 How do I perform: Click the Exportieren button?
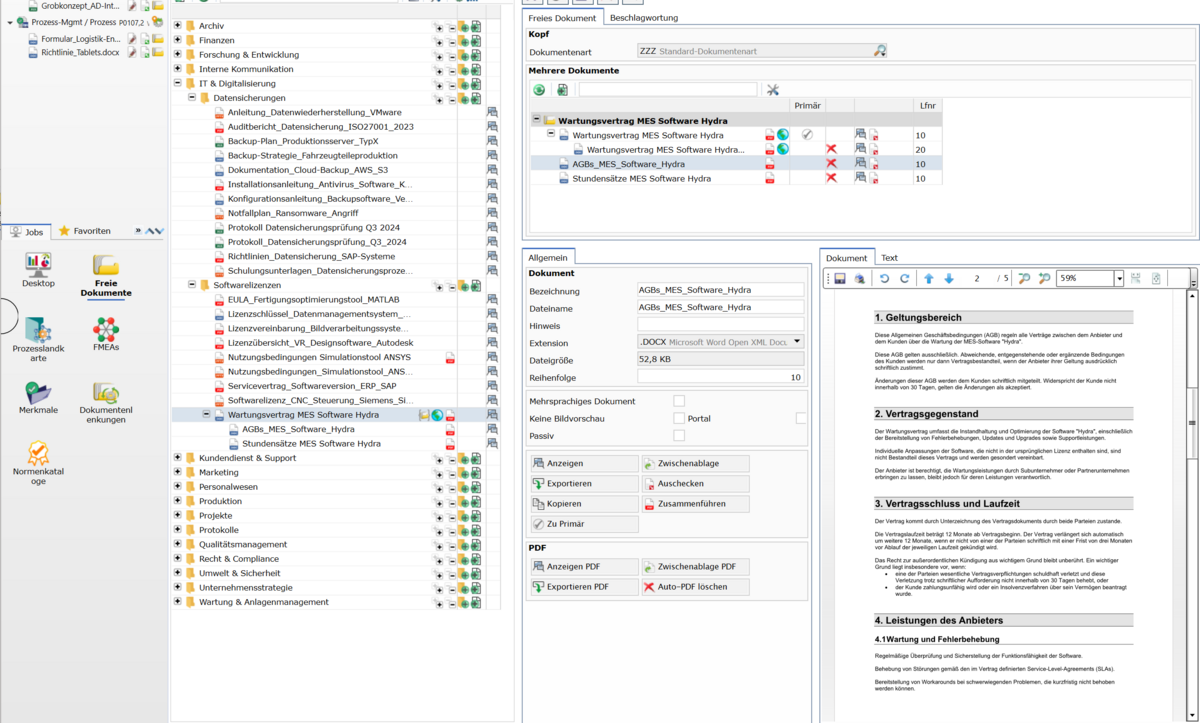click(583, 484)
